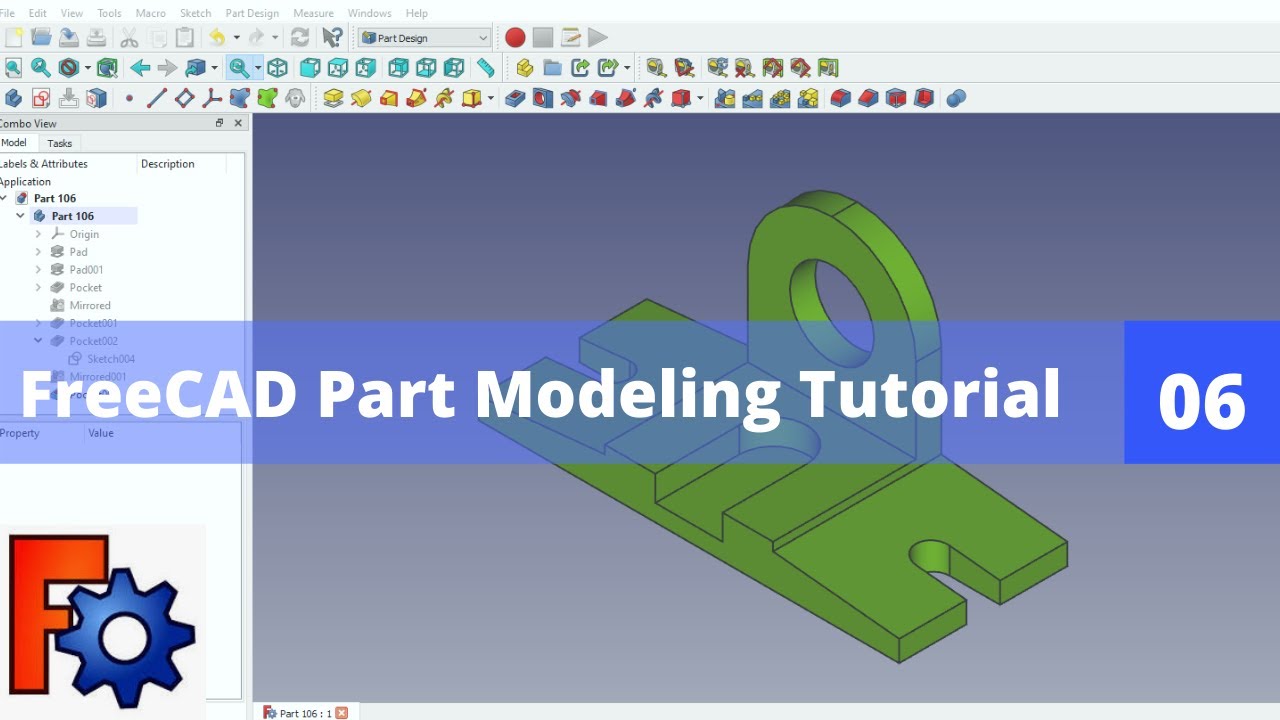Collapse the Pocket002 tree node

(38, 341)
